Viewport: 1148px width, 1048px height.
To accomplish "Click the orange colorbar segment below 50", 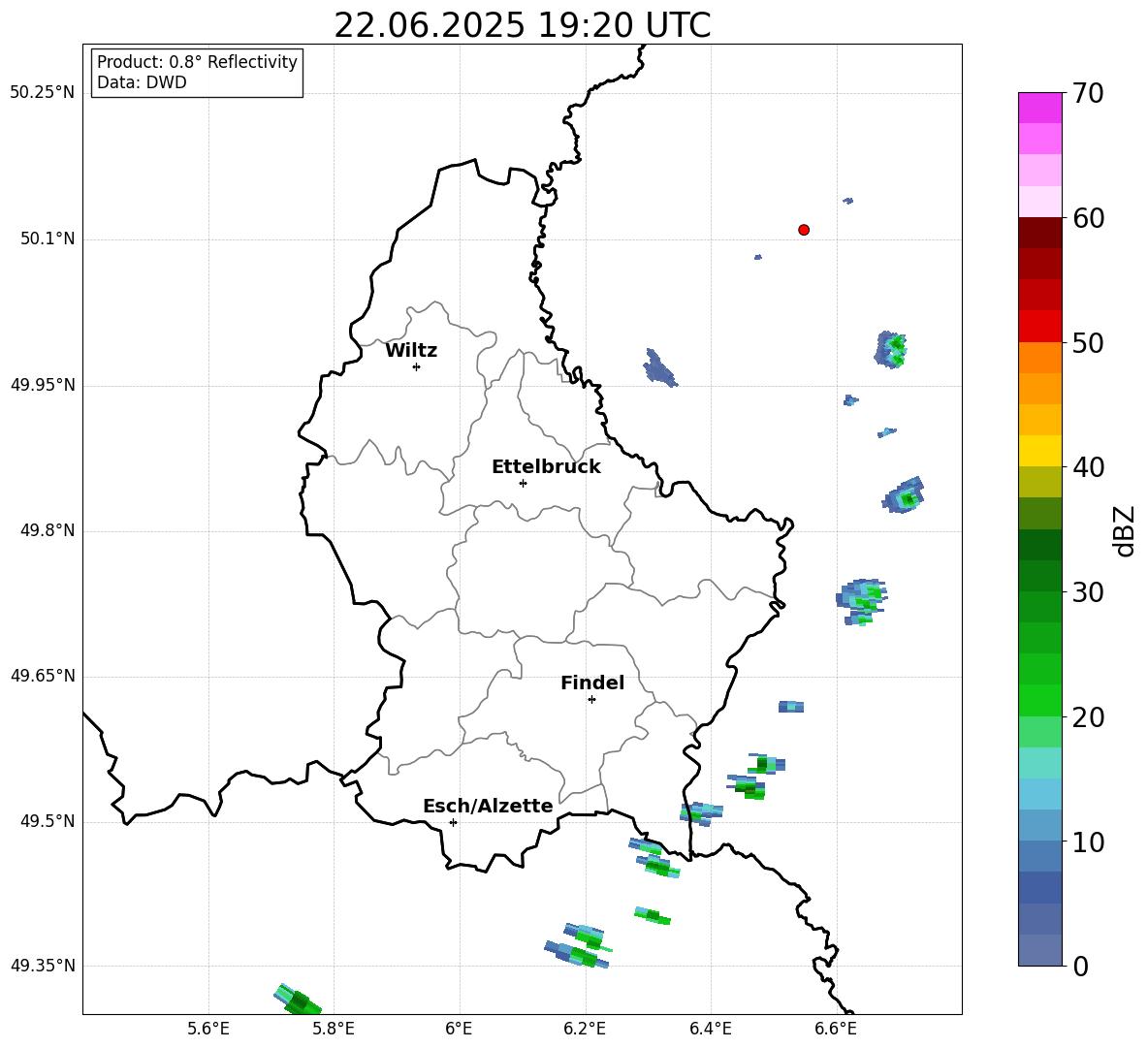I will click(x=1040, y=357).
